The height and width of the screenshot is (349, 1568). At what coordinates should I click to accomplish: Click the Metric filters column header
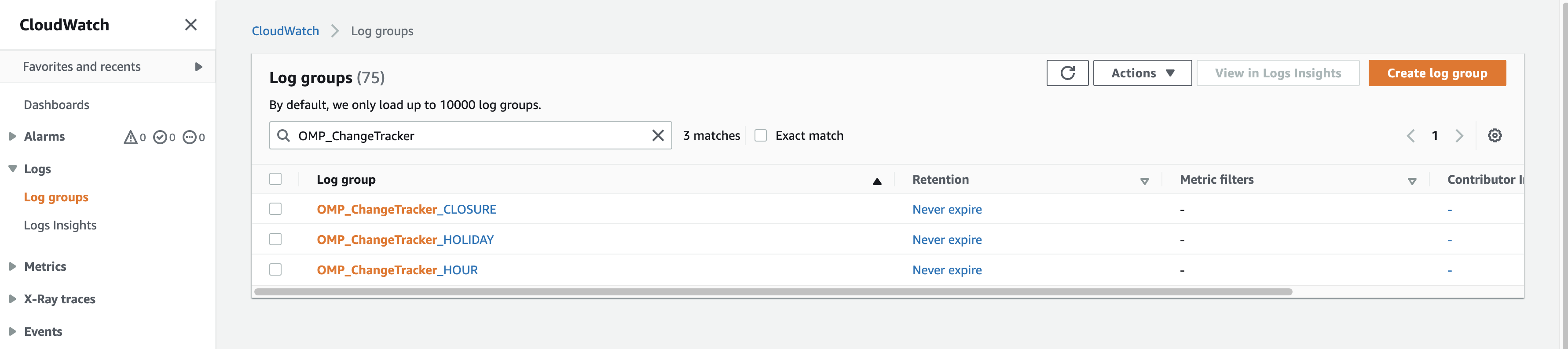[x=1216, y=179]
